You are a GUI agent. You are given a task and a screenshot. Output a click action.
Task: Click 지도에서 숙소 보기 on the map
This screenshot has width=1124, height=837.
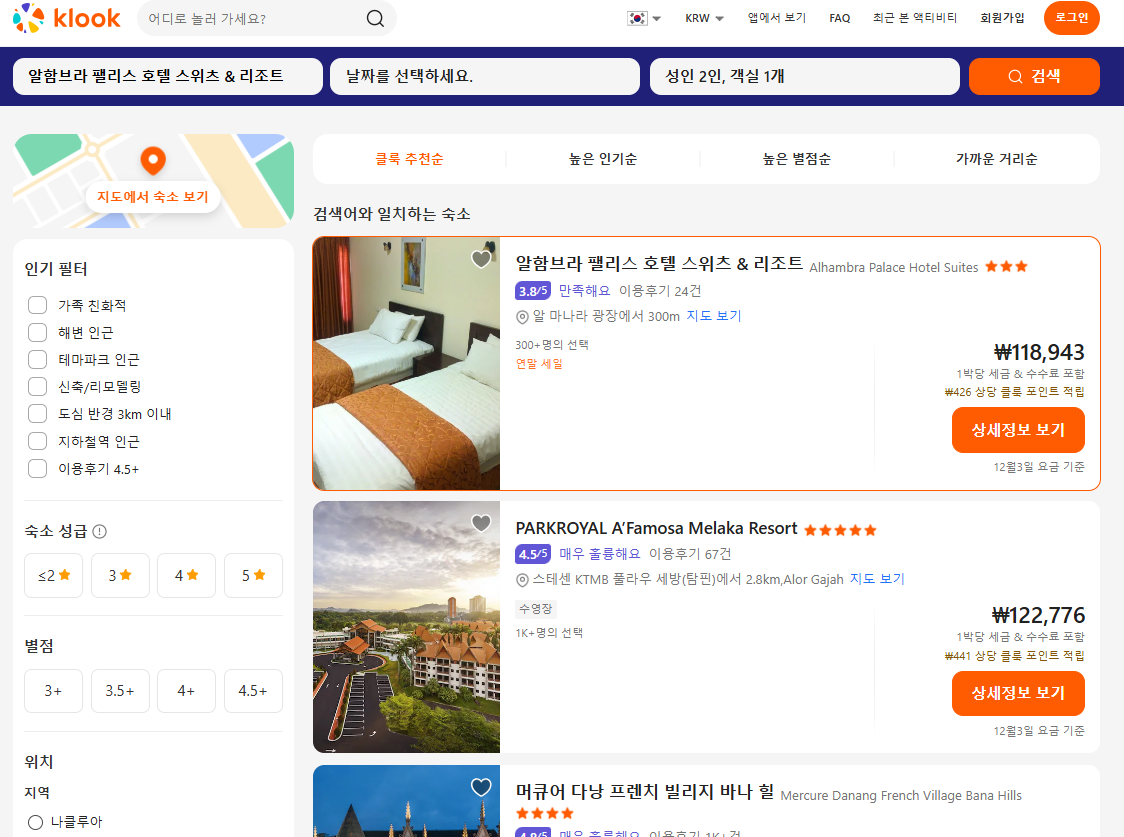click(x=153, y=196)
